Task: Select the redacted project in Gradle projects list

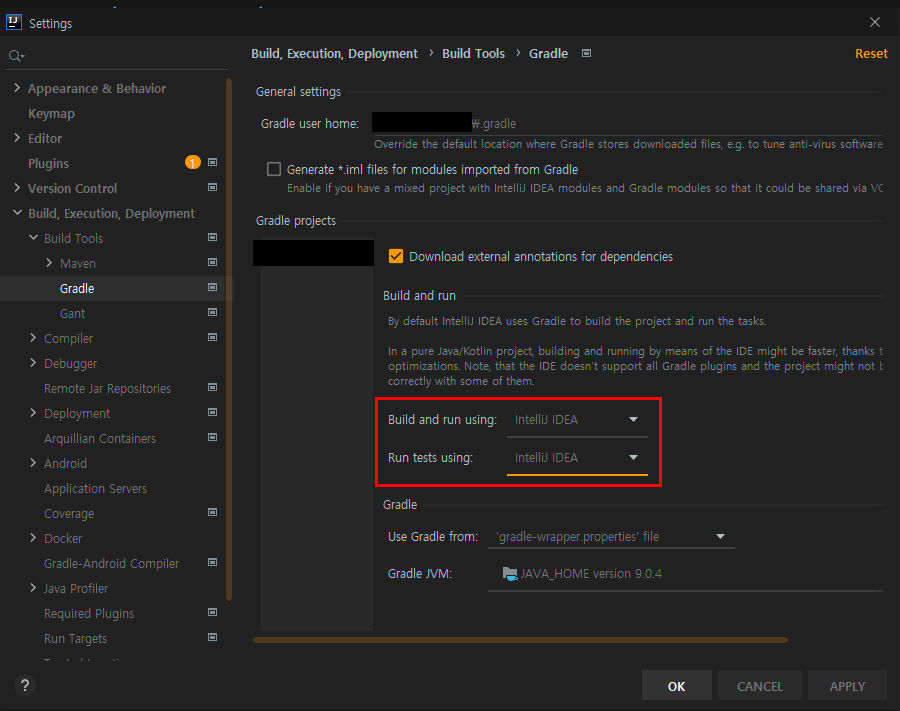Action: click(313, 252)
